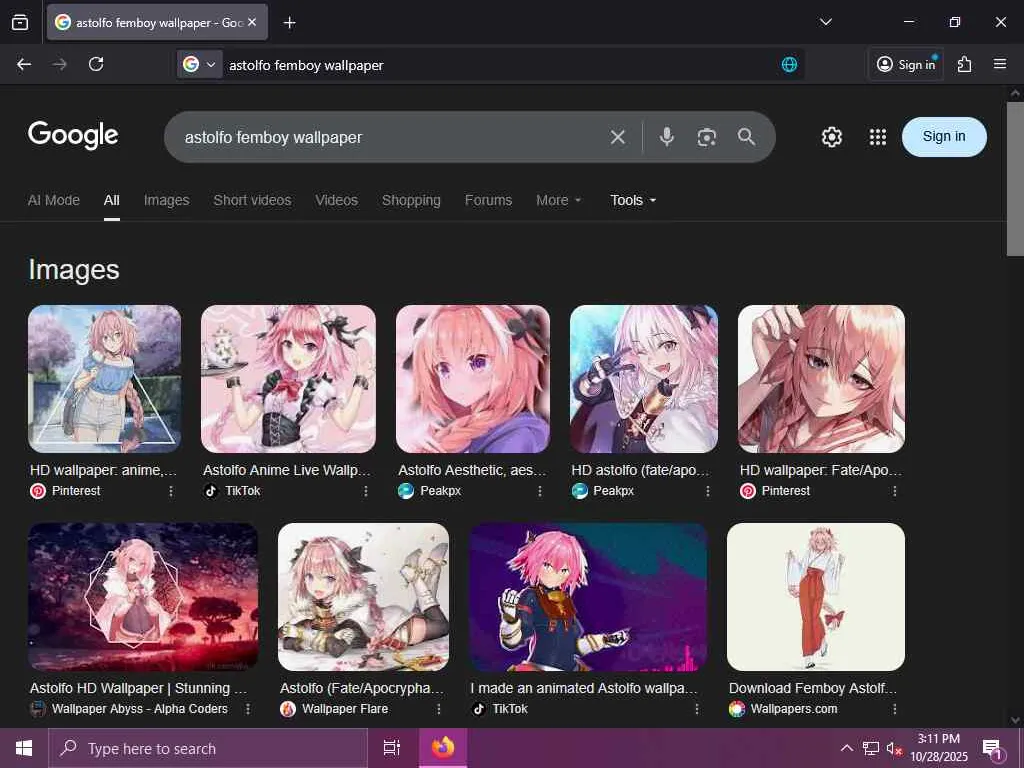The width and height of the screenshot is (1024, 768).
Task: Click the Astolfo (Fate/Apocrypha title link
Action: coord(362,688)
